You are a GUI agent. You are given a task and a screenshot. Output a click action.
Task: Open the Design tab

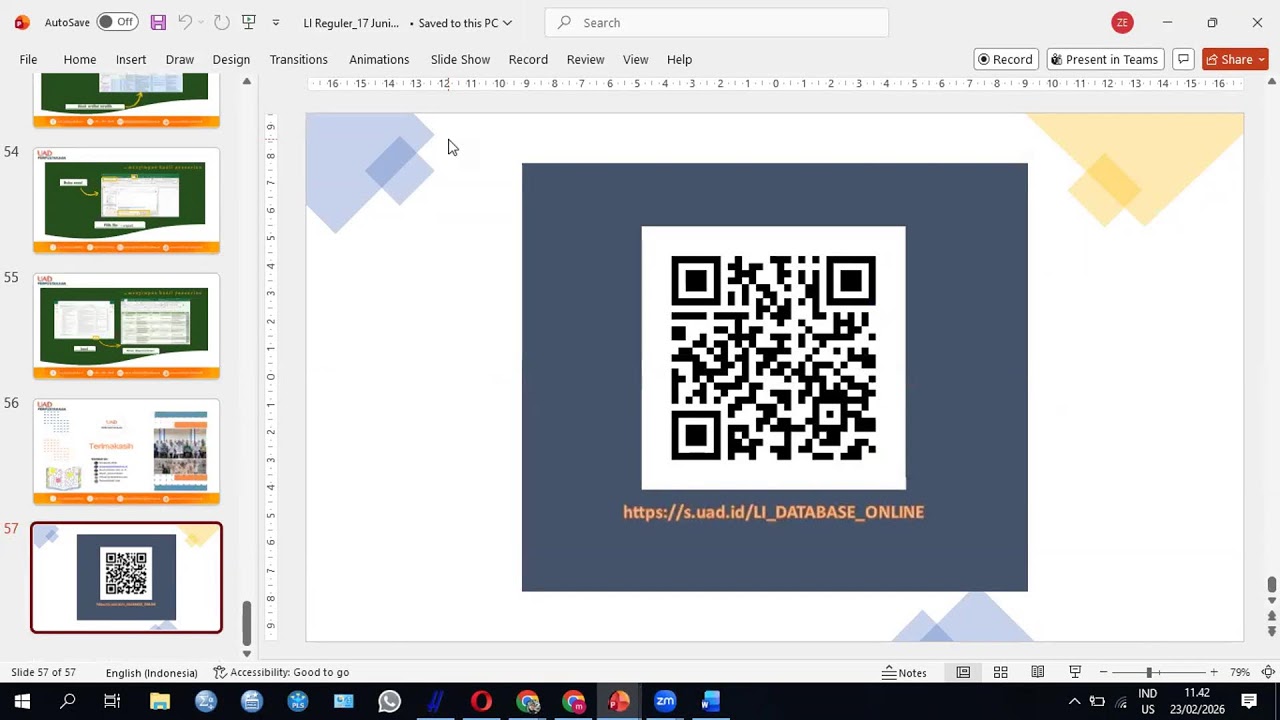[231, 59]
